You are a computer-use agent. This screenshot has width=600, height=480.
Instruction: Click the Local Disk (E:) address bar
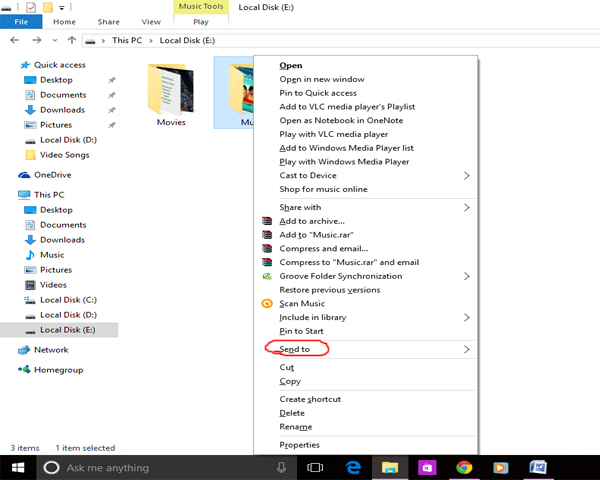(x=341, y=40)
